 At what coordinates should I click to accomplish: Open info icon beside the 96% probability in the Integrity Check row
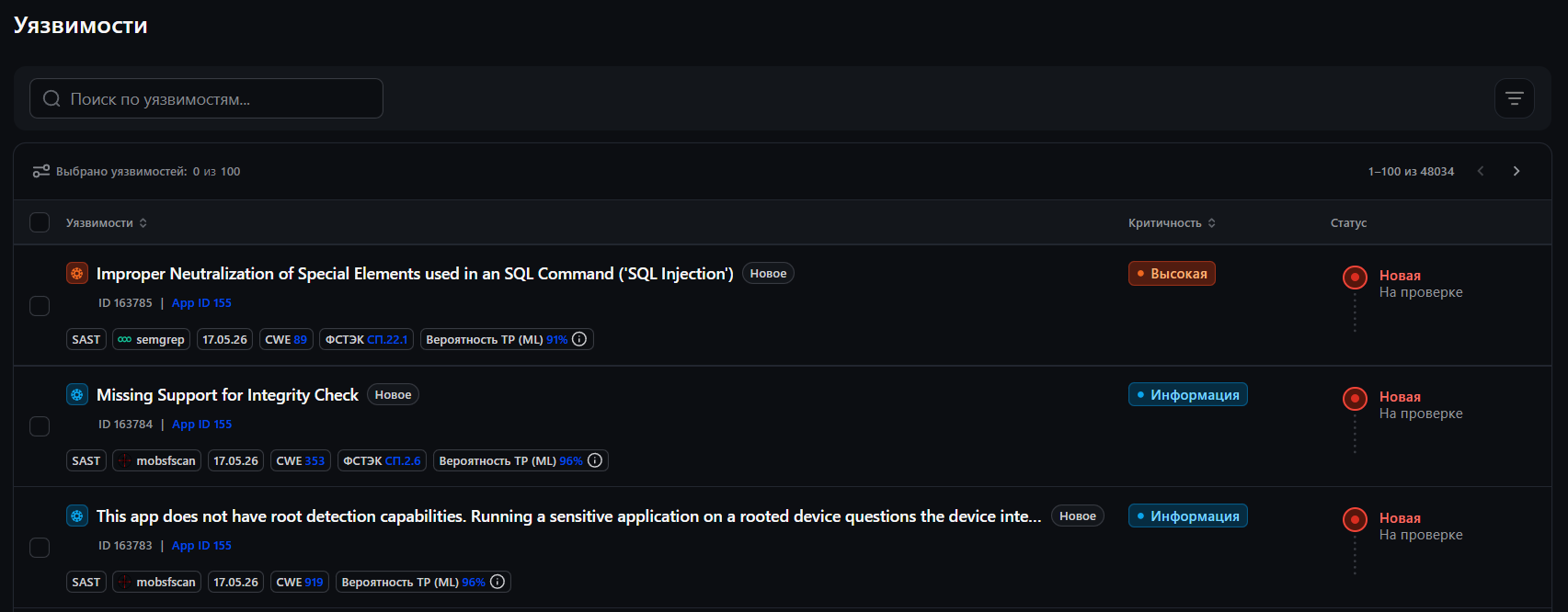point(595,460)
